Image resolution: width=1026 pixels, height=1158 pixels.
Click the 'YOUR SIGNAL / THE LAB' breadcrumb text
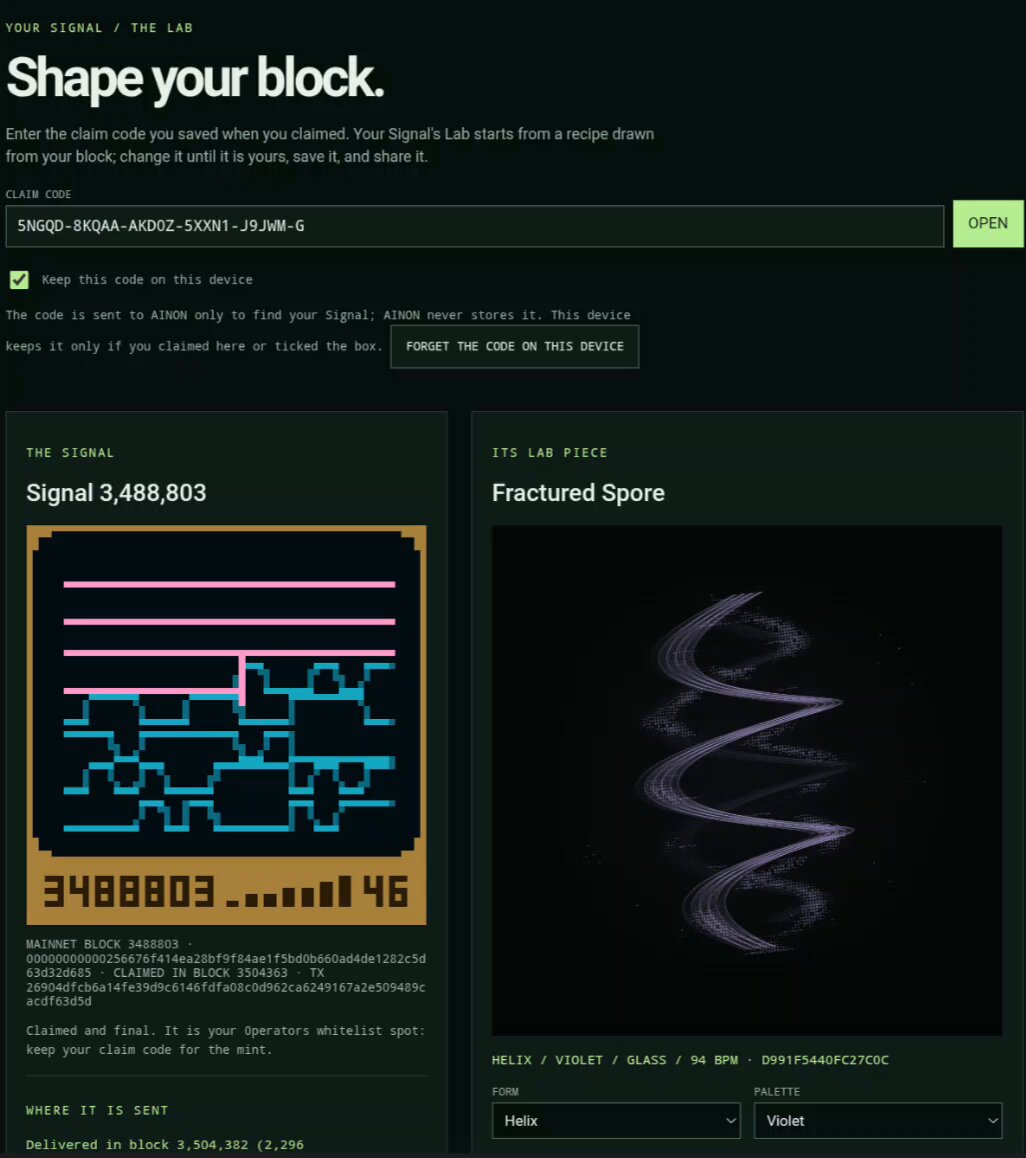(99, 28)
